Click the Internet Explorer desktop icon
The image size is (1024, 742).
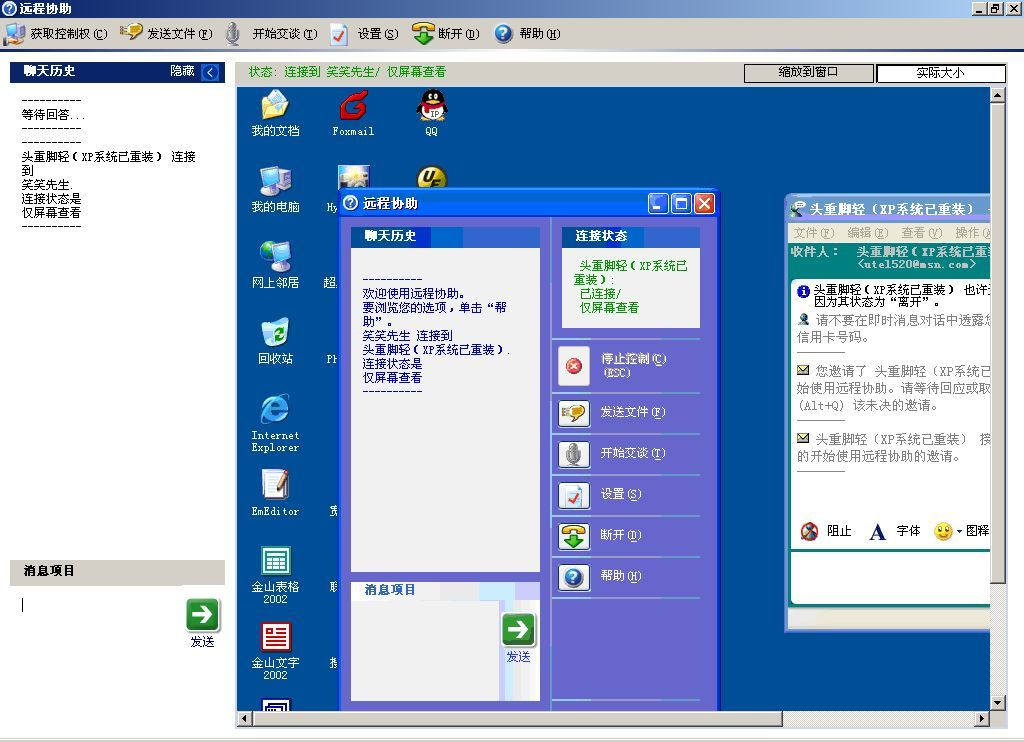click(x=274, y=410)
